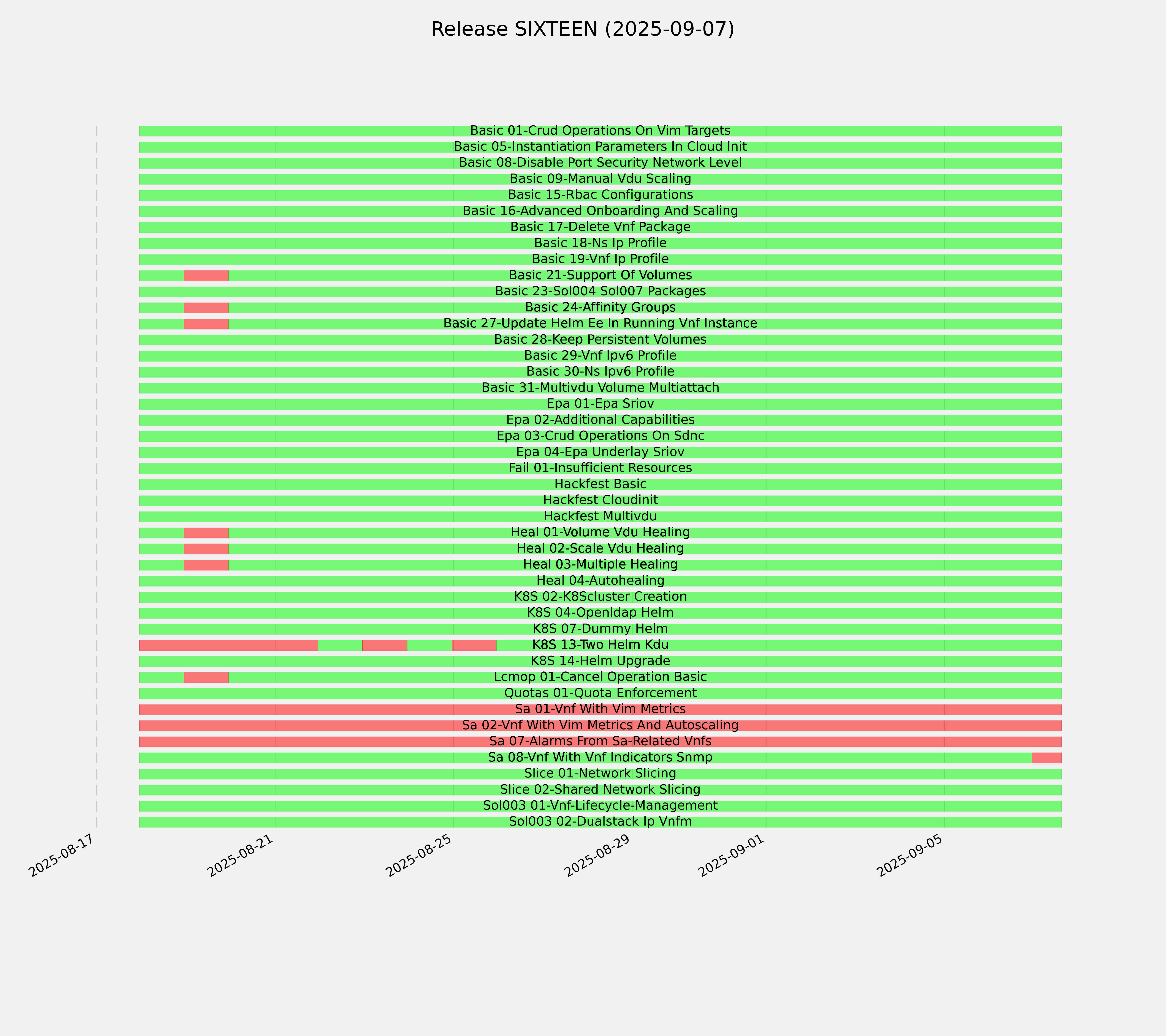The height and width of the screenshot is (1036, 1166).
Task: Click the red end segment of Sa 08 Snmp bar
Action: click(1047, 758)
